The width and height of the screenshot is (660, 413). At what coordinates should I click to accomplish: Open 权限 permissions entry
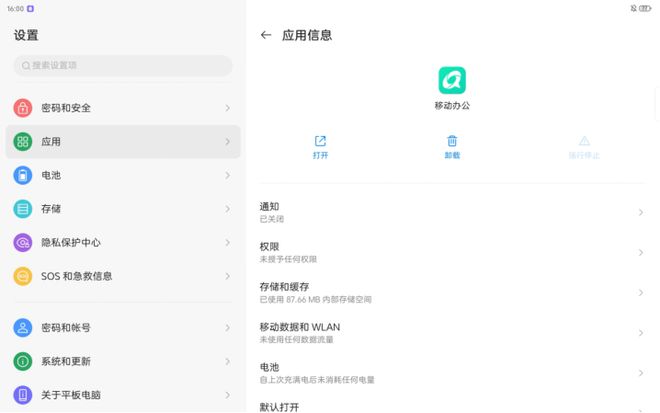452,253
